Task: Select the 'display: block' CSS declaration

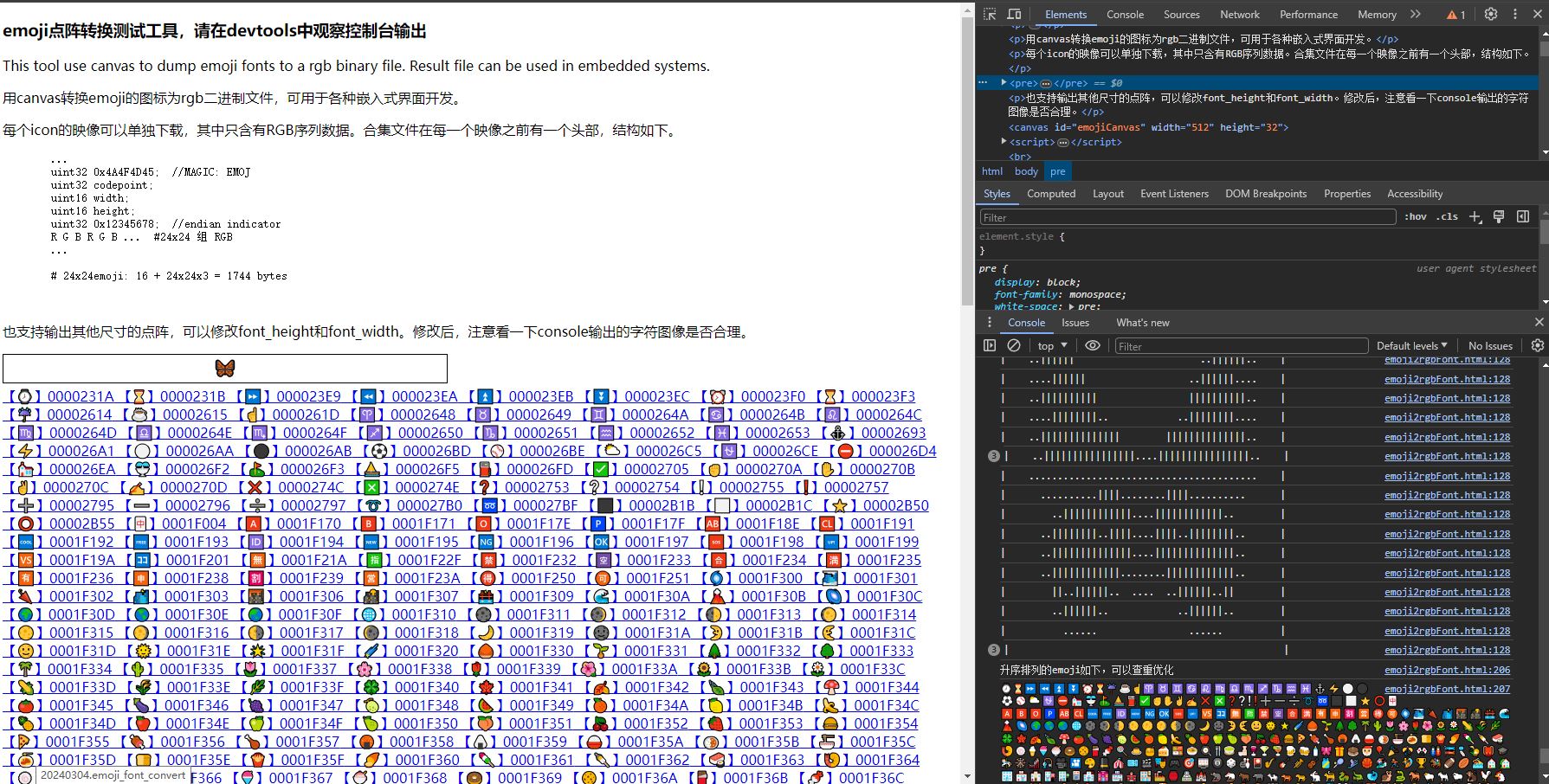Action: tap(1037, 282)
